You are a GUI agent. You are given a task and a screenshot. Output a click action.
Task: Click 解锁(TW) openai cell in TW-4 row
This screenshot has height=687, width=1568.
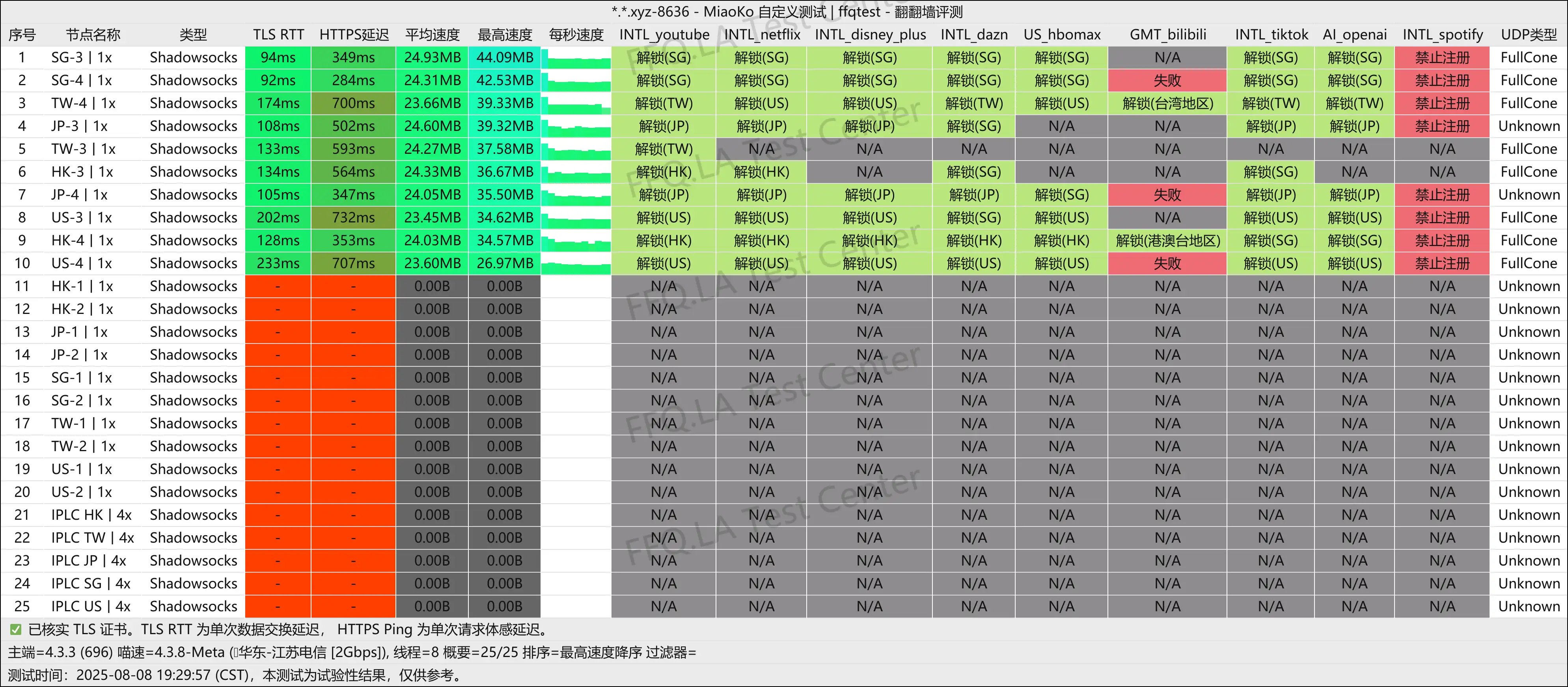1355,103
